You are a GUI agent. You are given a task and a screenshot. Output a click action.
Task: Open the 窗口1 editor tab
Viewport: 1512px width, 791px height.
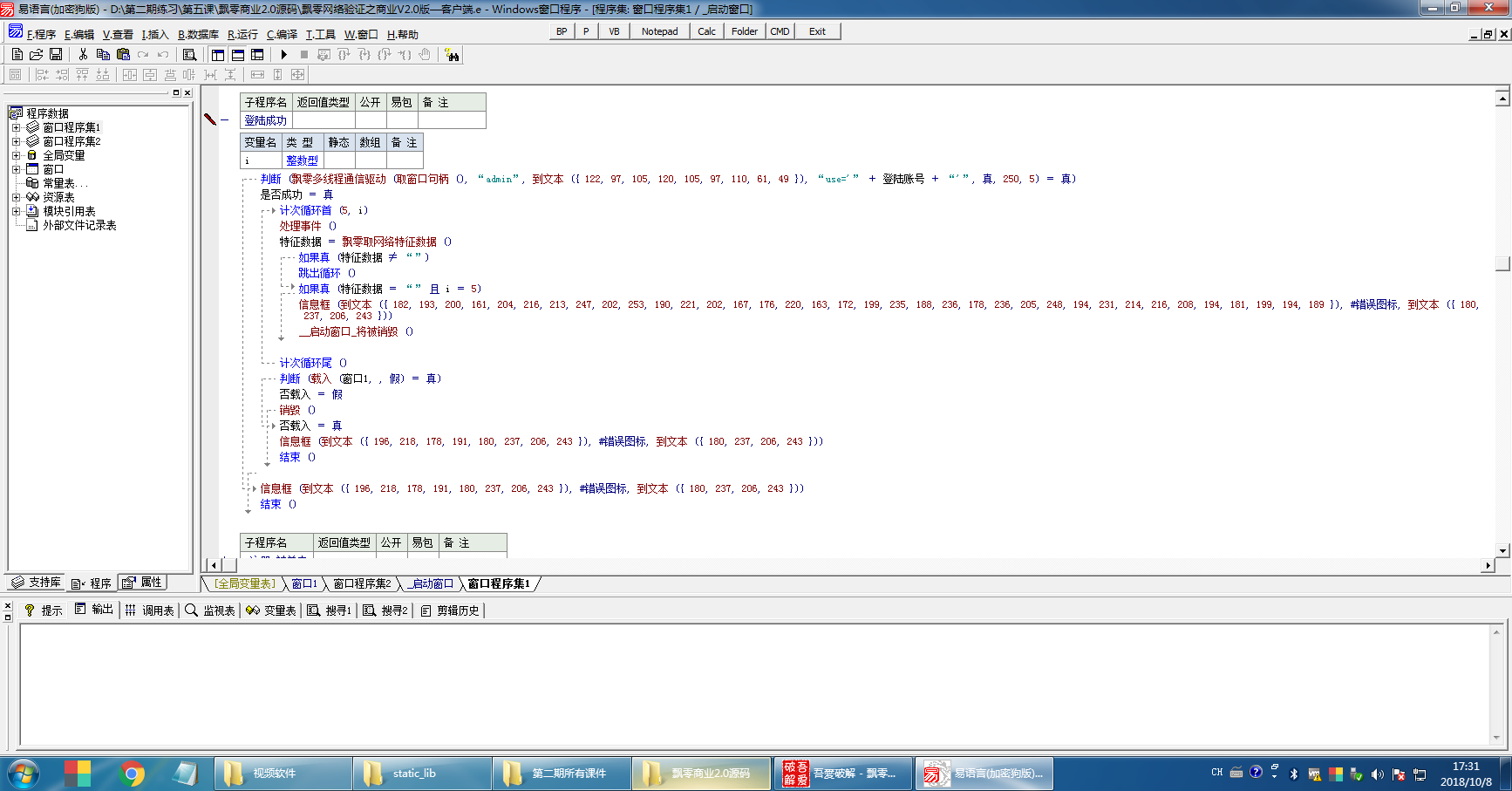point(304,583)
